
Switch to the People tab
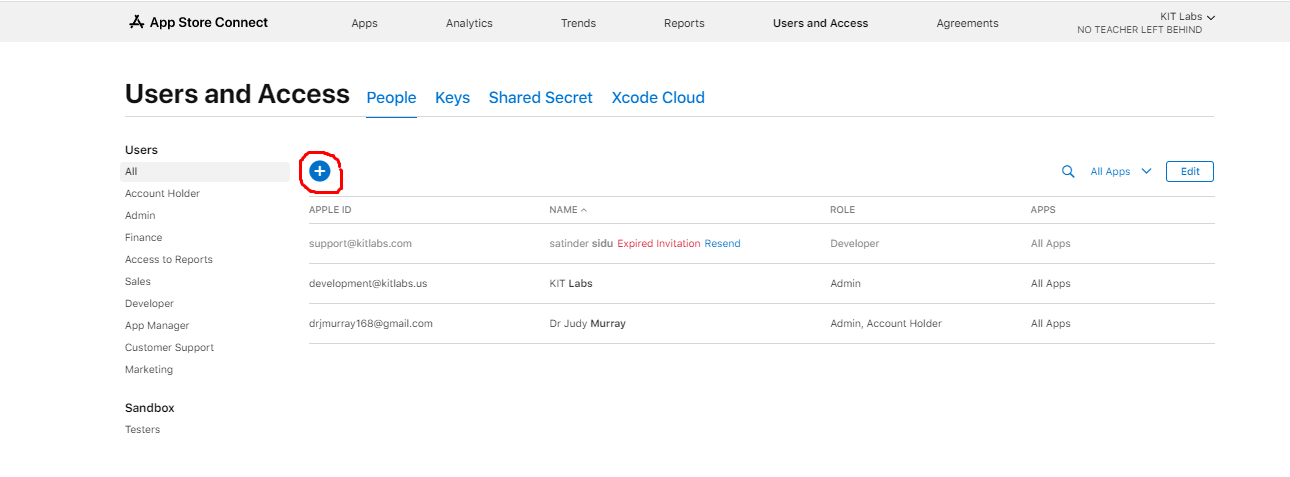(x=391, y=98)
